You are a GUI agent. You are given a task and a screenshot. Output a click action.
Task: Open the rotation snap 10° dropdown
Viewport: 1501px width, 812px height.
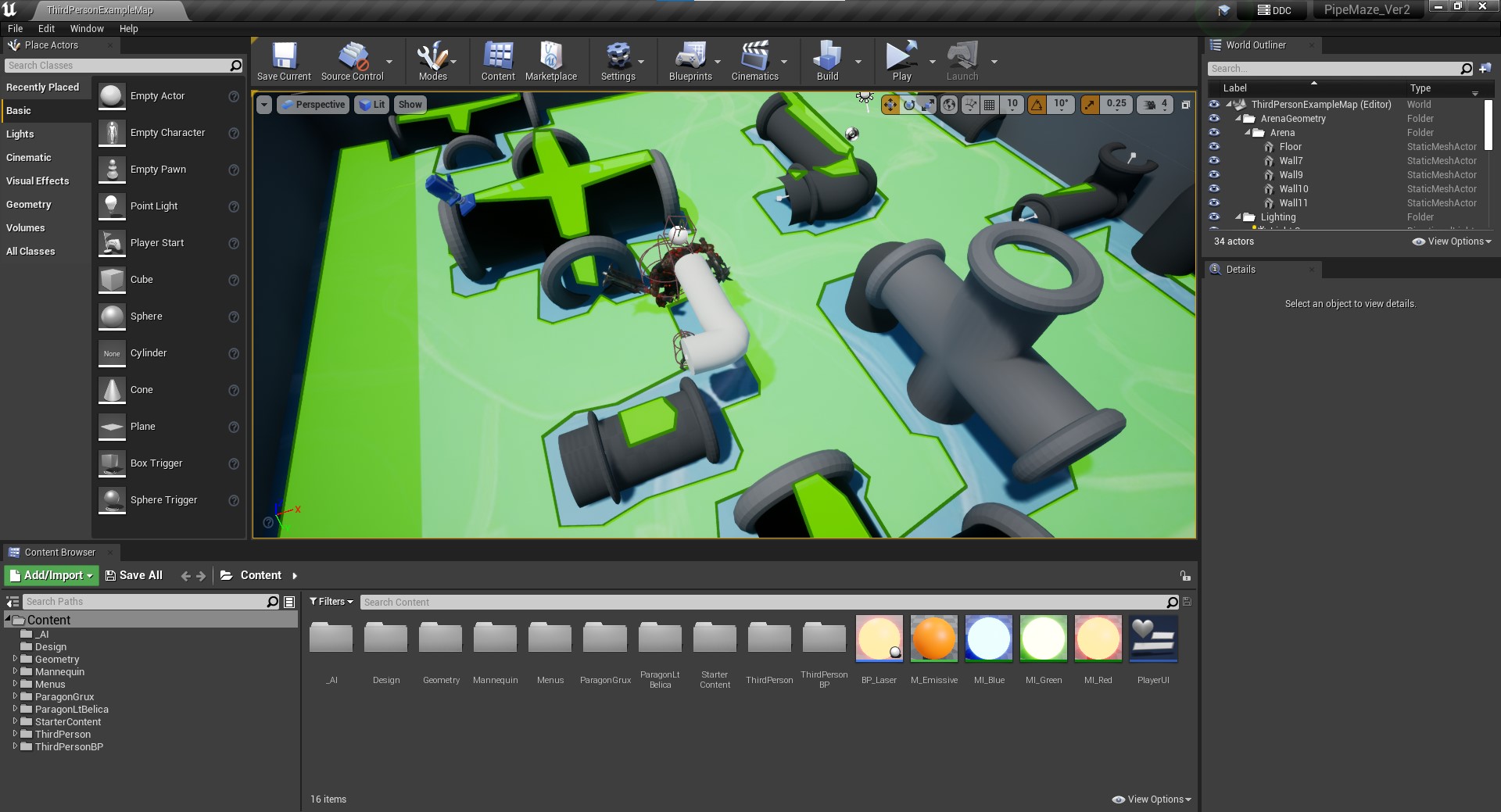(x=1061, y=105)
